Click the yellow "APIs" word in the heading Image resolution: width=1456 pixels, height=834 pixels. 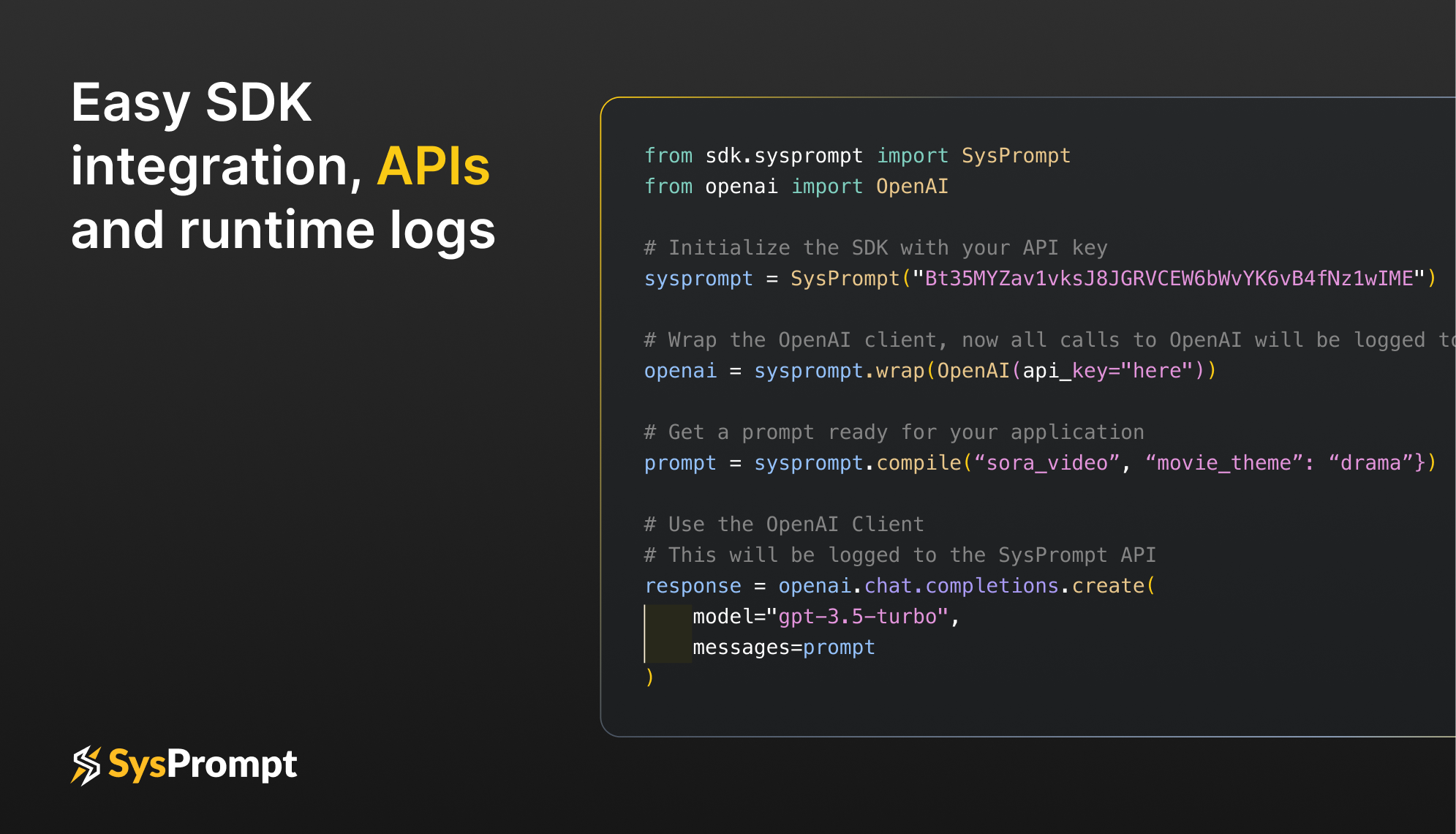(x=433, y=167)
